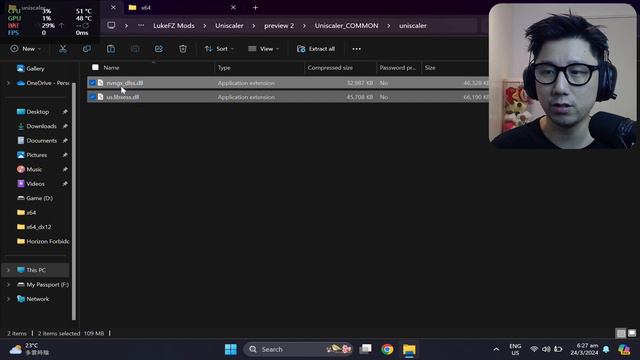Screen dimensions: 640x360
Task: Open the View dropdown
Action: coord(264,49)
